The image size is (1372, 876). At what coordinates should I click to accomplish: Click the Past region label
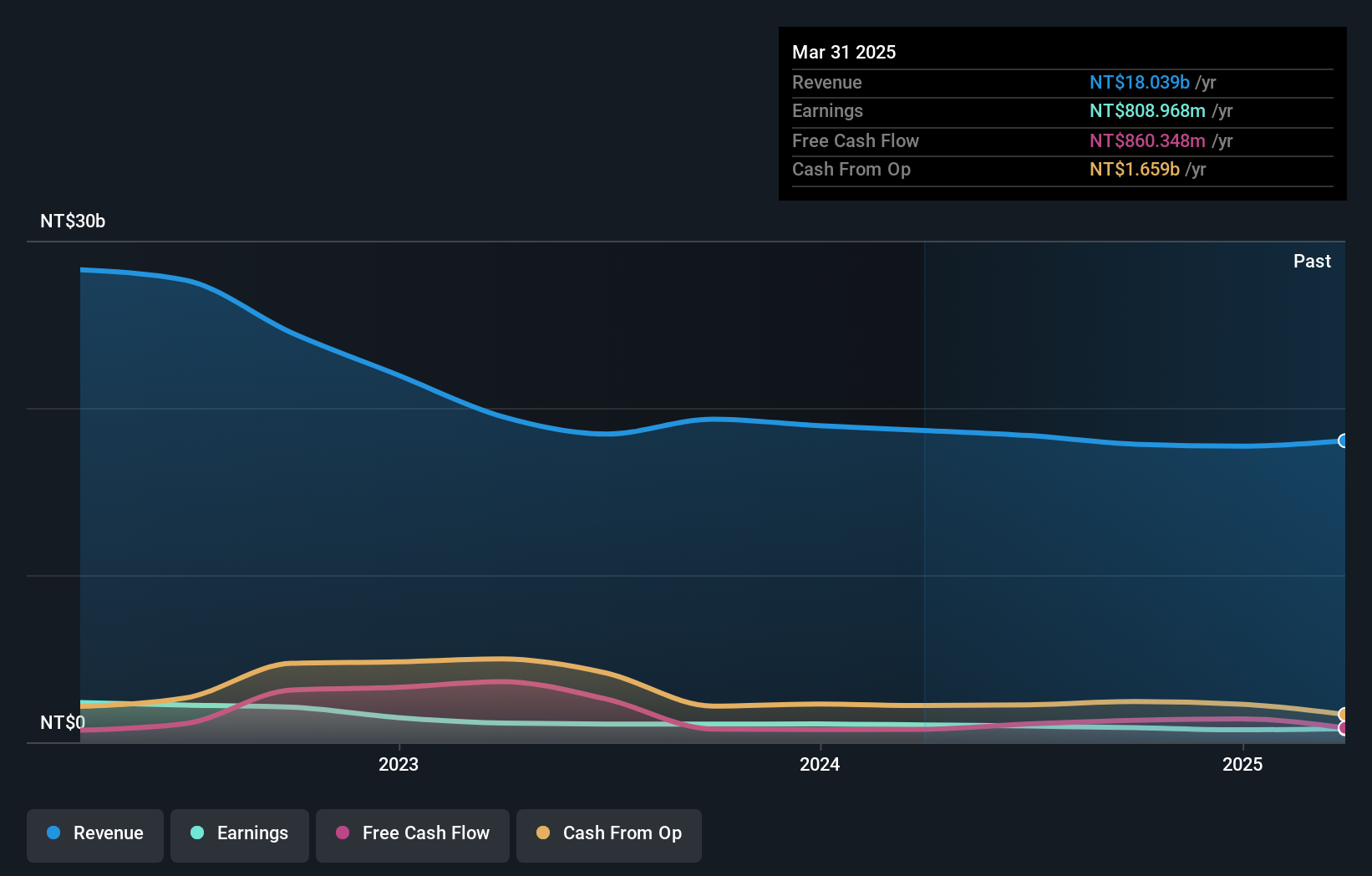click(1312, 261)
